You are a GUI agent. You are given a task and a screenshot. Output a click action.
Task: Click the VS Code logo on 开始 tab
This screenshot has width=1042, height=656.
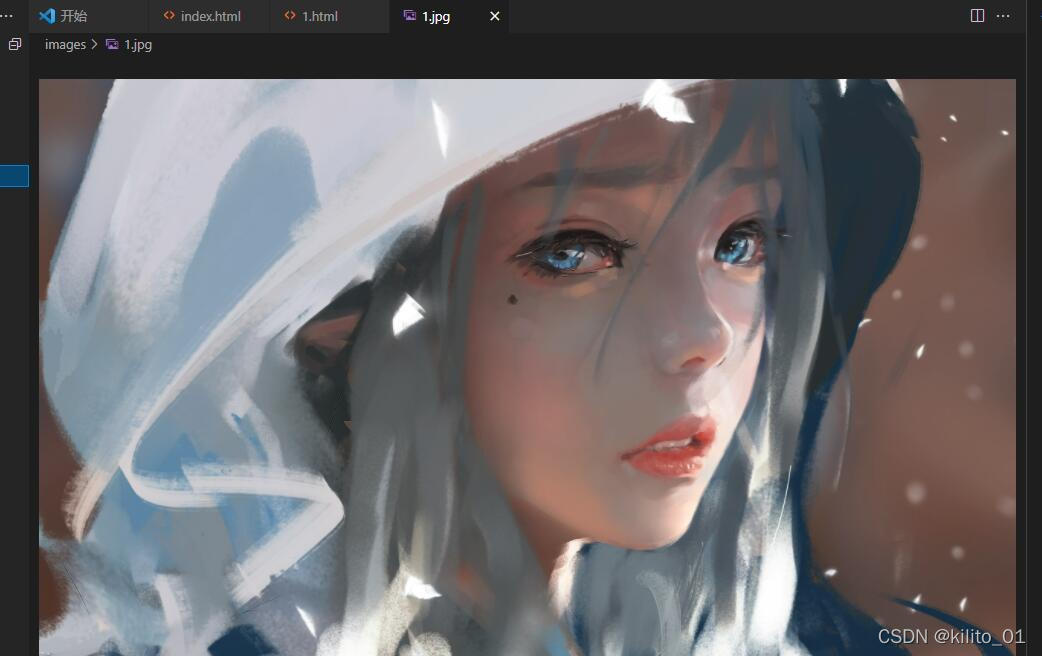tap(47, 16)
